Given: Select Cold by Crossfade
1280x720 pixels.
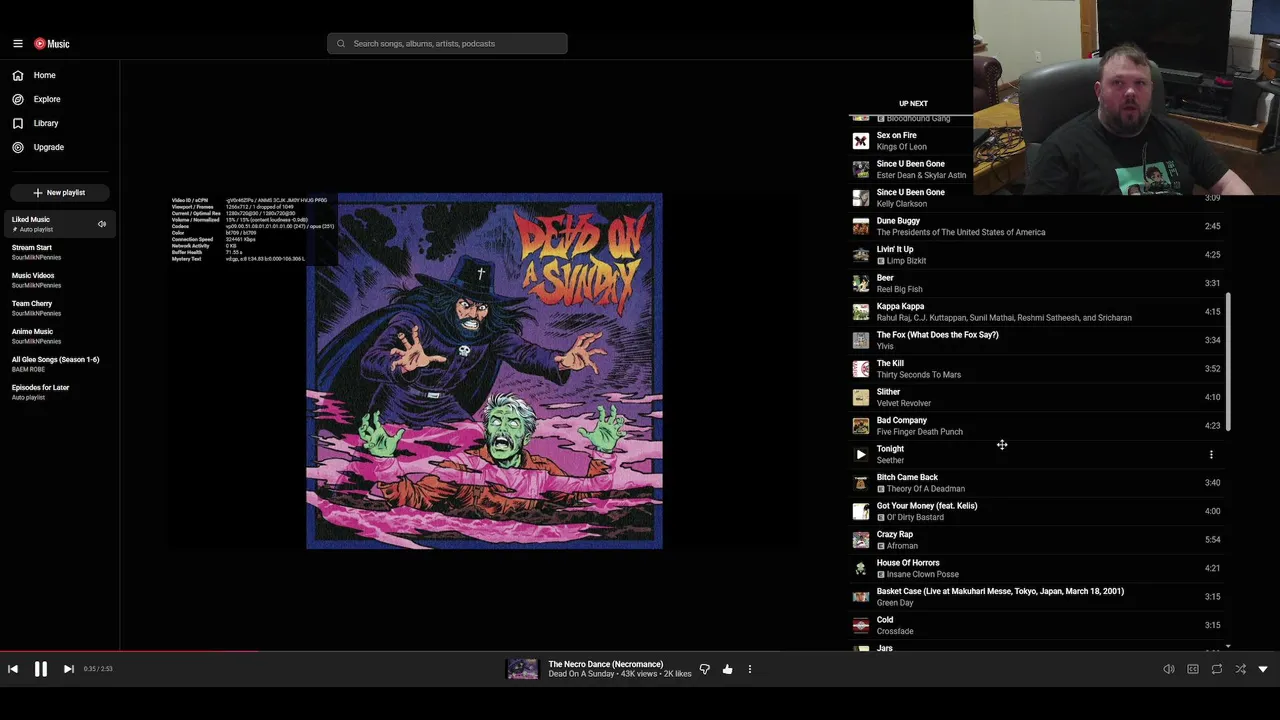Looking at the screenshot, I should click(1036, 625).
